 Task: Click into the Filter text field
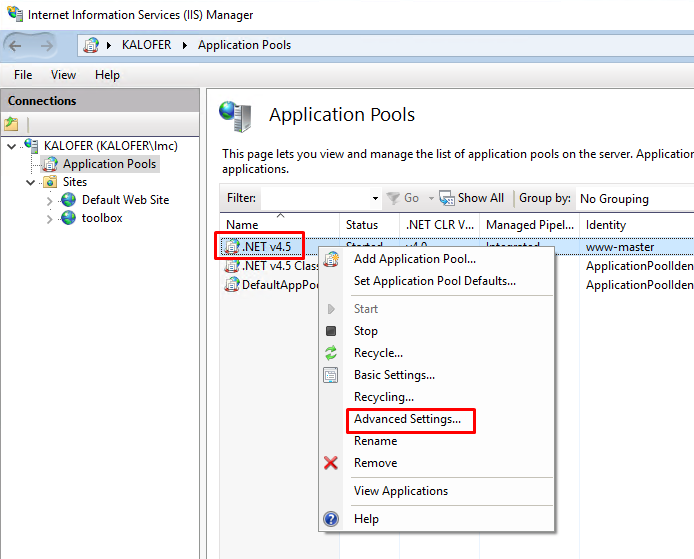coord(316,198)
